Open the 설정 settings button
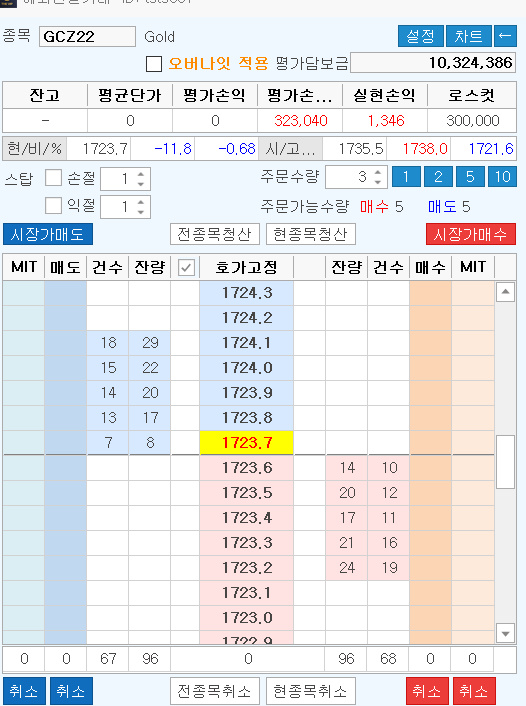Viewport: 526px width, 706px height. pos(421,36)
